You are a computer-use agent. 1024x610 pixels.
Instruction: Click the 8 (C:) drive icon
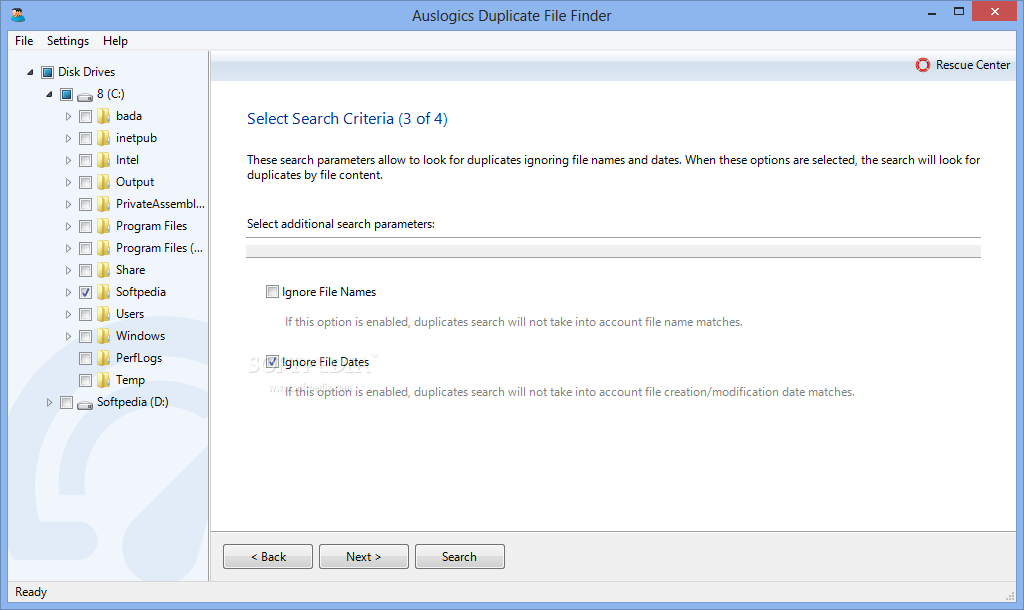(85, 96)
